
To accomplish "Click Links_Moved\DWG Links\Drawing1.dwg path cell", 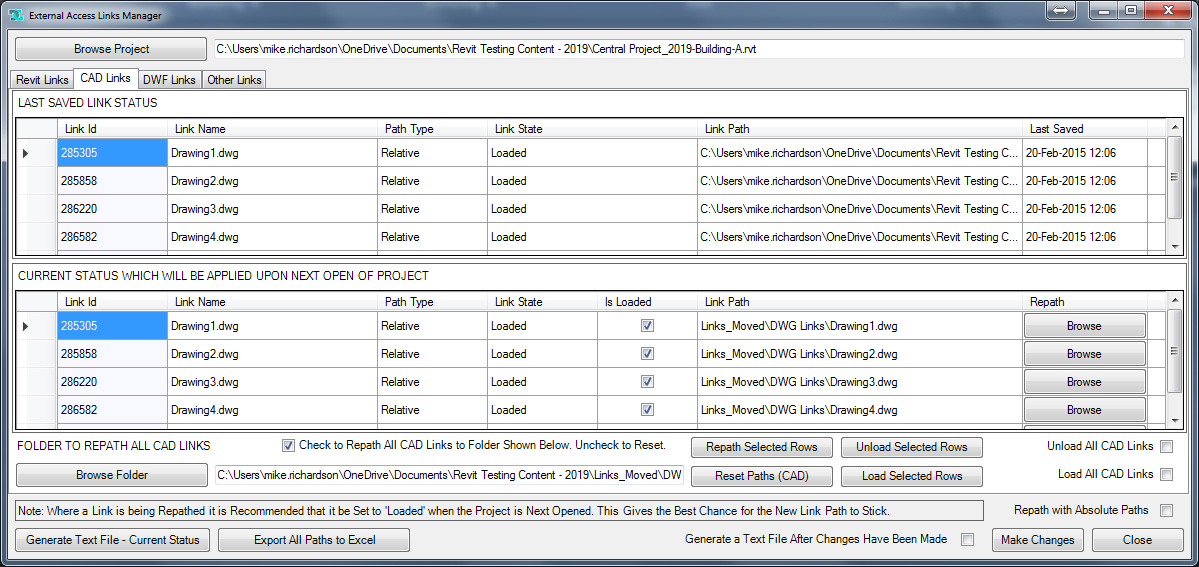I will coord(859,326).
